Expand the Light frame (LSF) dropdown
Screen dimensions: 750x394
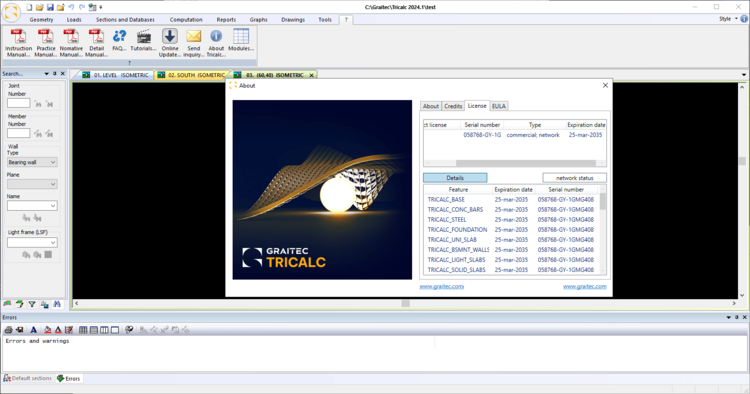[x=32, y=242]
